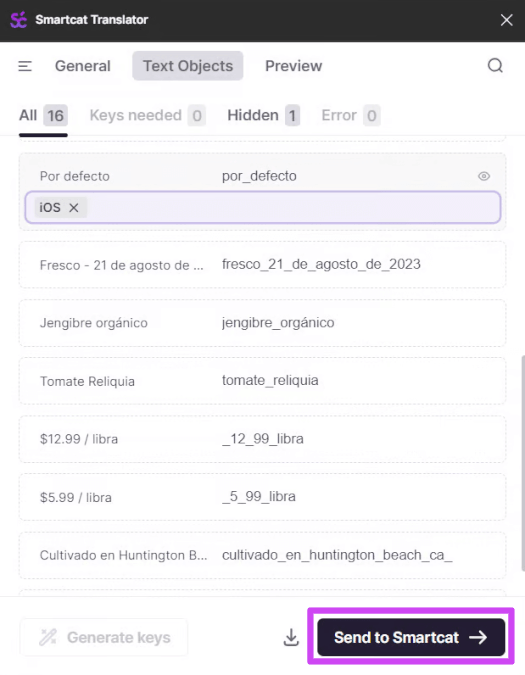
Task: Click the vertical scrollbar thumb
Action: click(x=523, y=463)
